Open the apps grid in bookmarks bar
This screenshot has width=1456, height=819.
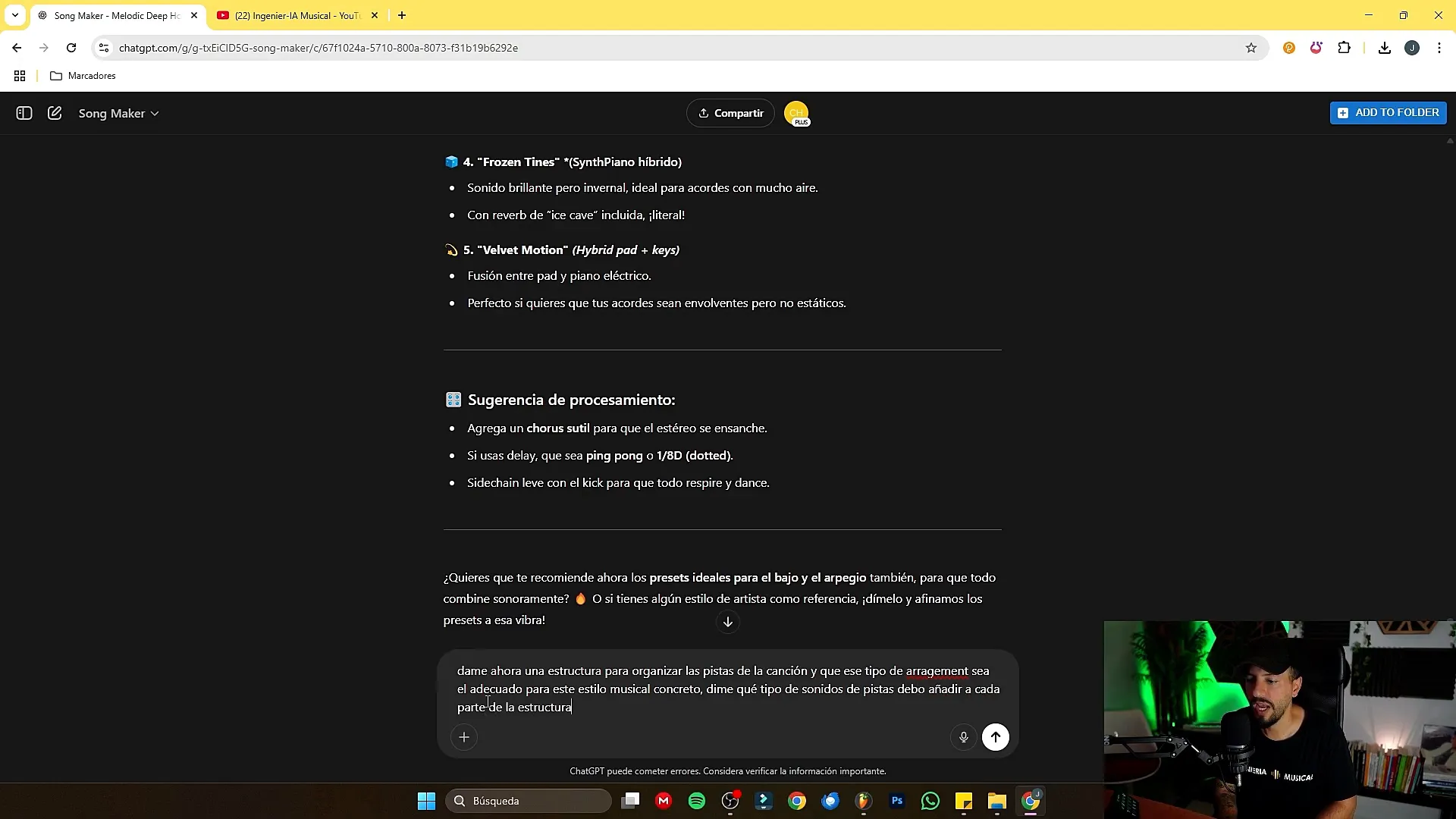point(20,76)
